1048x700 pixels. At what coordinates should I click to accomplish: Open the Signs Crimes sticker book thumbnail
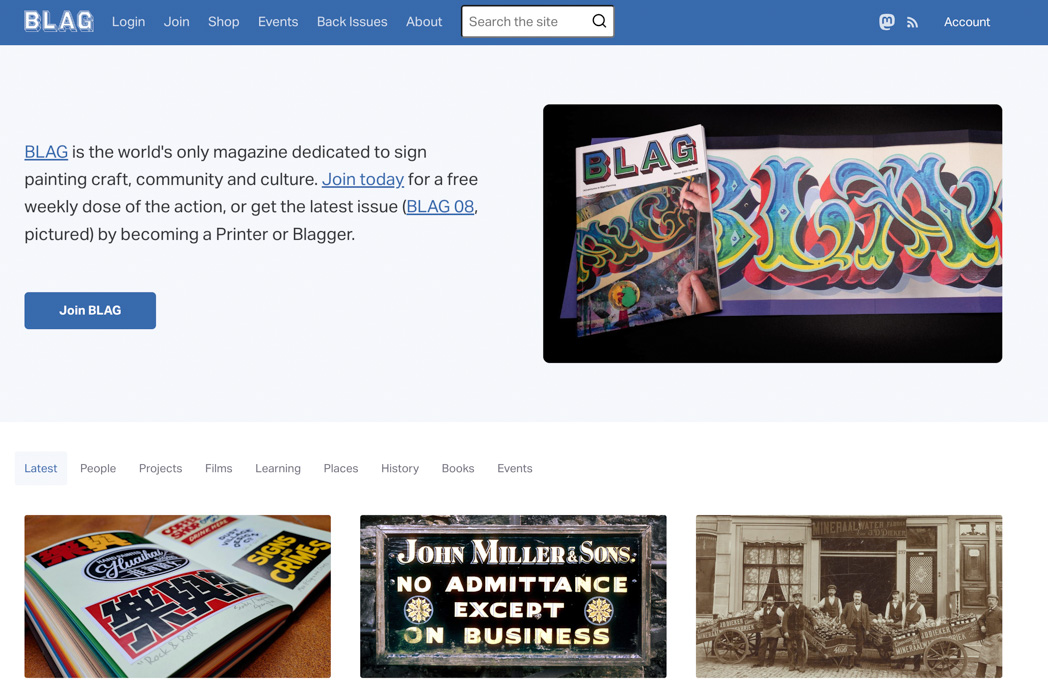[178, 596]
